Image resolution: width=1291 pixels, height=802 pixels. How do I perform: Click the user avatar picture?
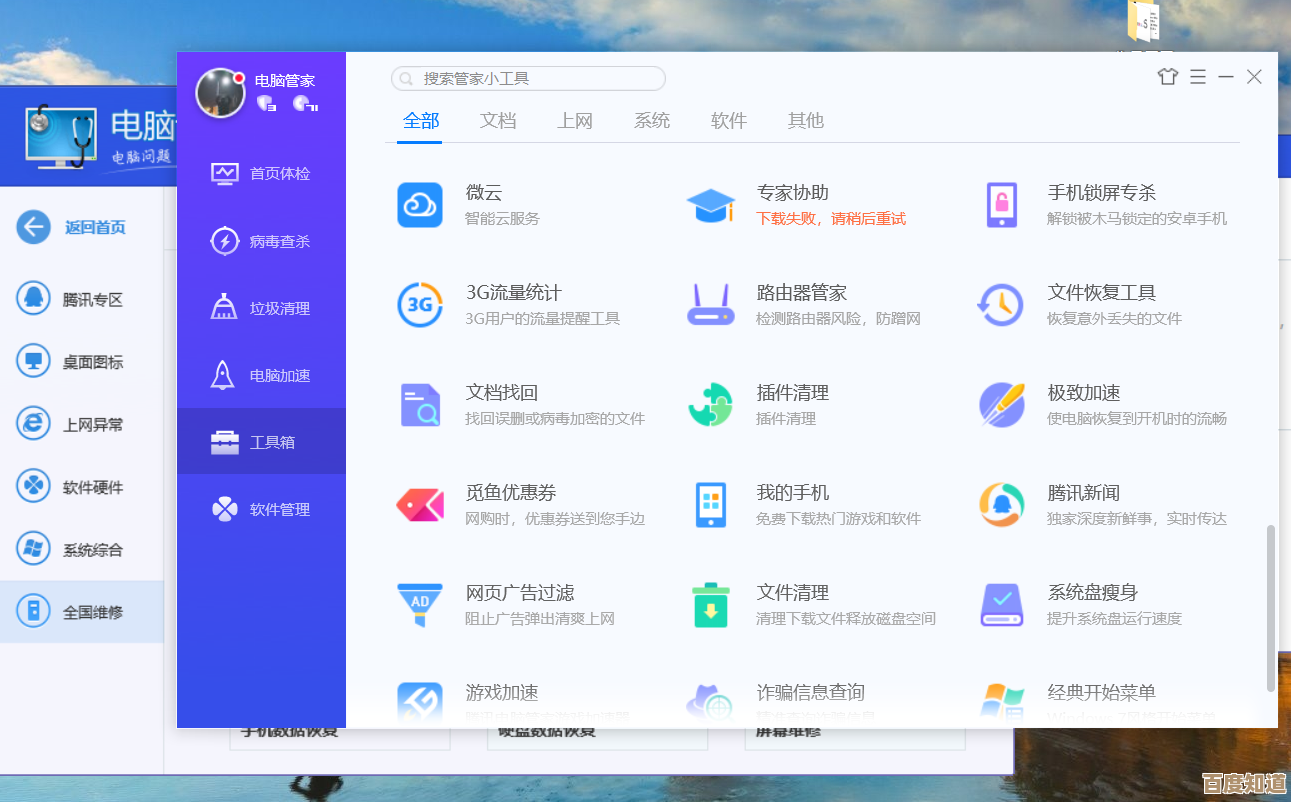click(x=220, y=93)
